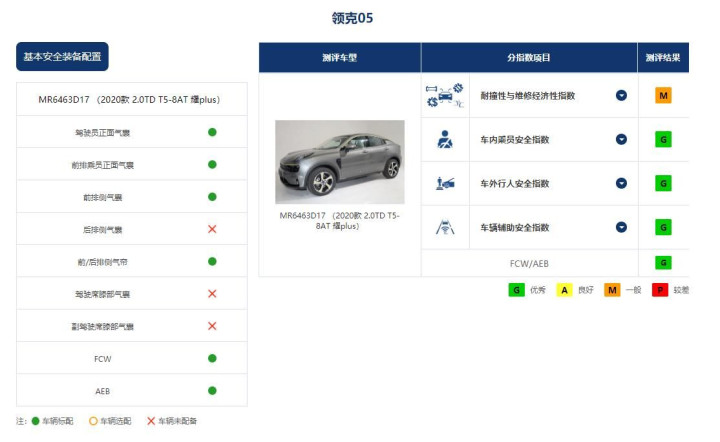Click the FCW label in equipment list
720x442 pixels.
click(x=102, y=359)
